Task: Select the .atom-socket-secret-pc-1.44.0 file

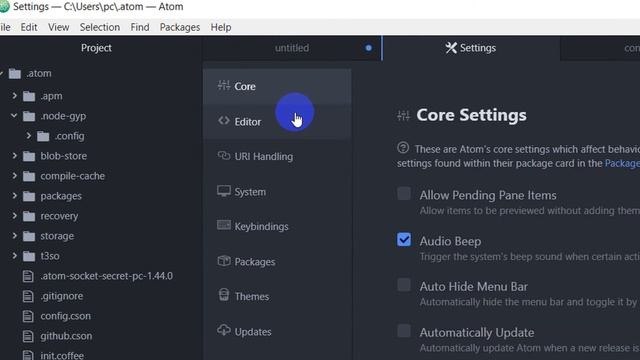Action: 106,276
